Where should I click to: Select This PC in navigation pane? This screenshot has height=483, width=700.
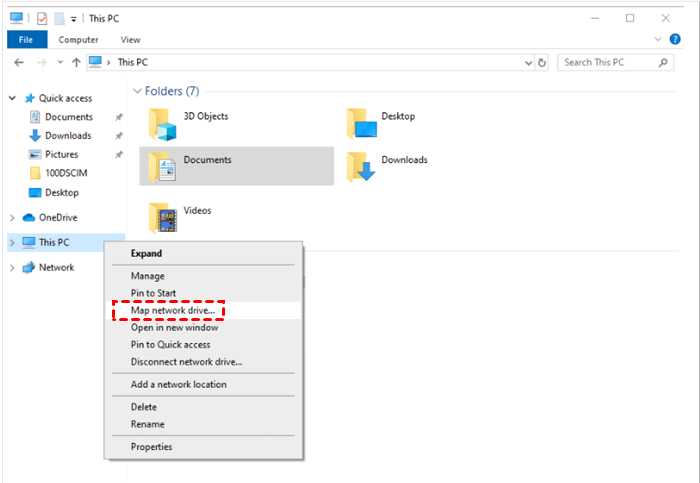[x=54, y=243]
